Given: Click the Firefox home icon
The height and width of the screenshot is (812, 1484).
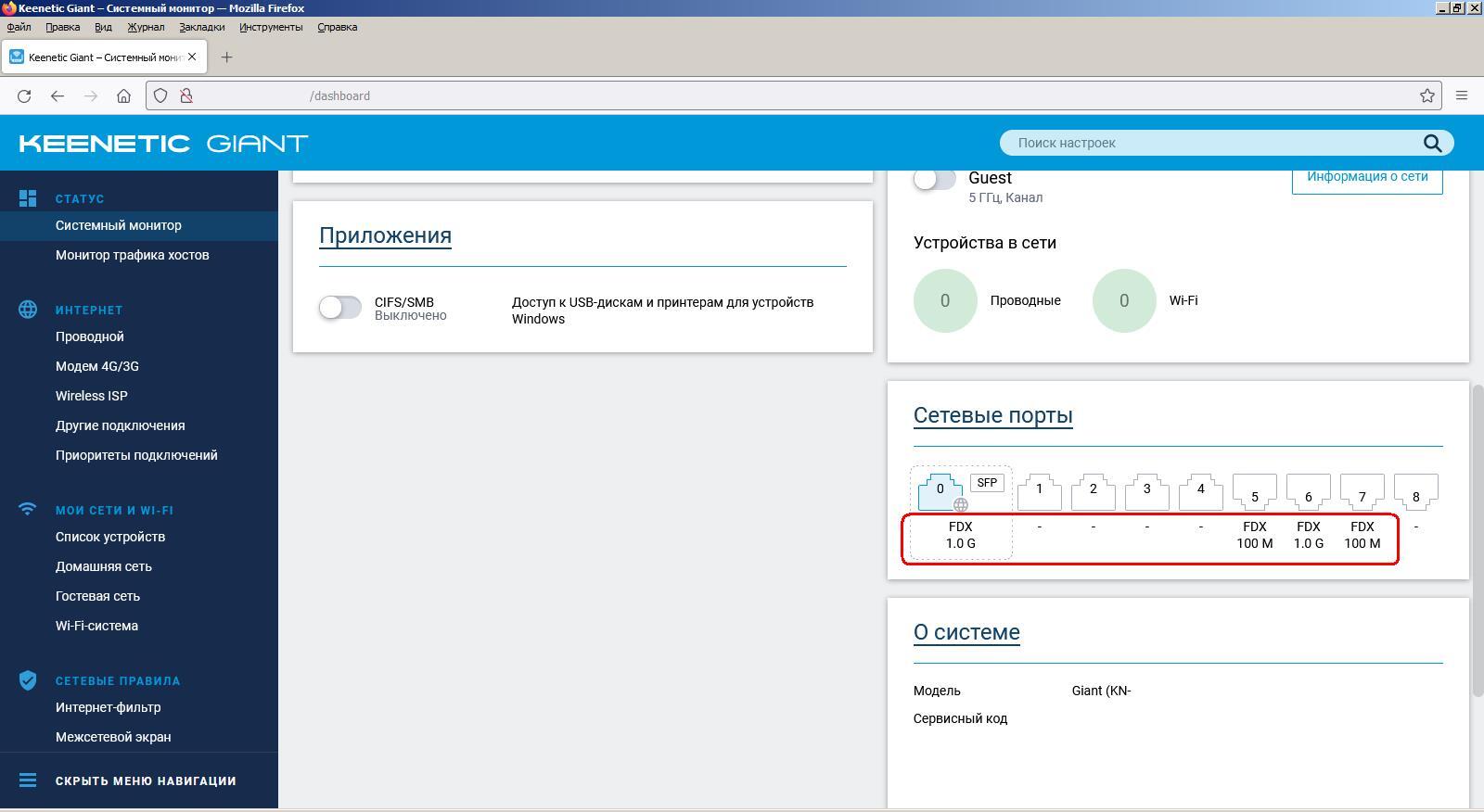Looking at the screenshot, I should [123, 95].
